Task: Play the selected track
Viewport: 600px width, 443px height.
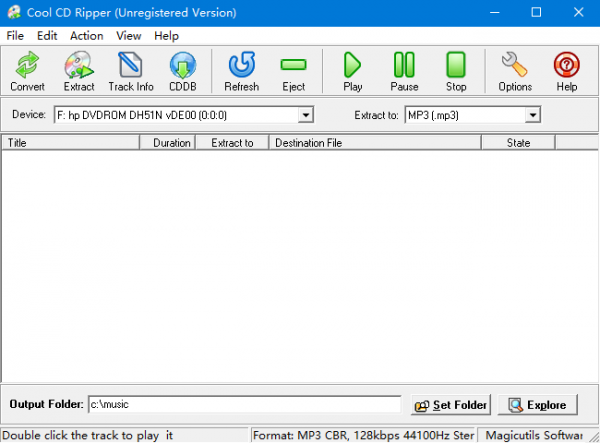Action: [352, 71]
